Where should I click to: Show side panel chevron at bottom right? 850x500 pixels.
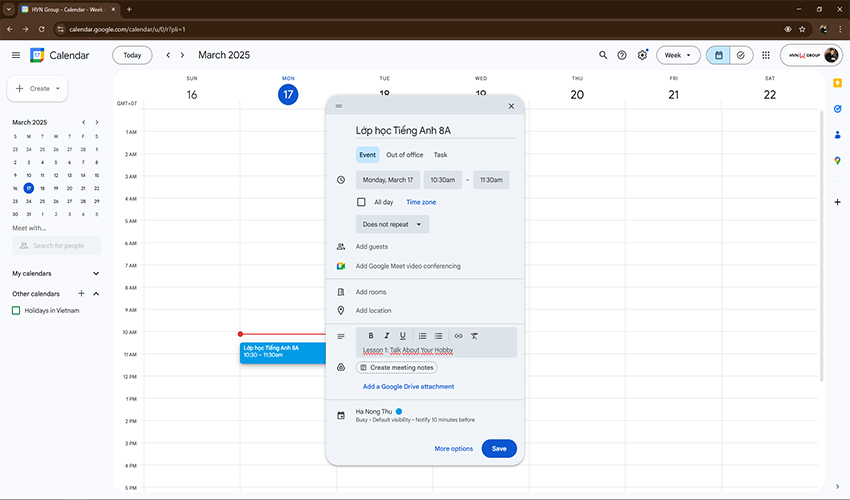838,486
